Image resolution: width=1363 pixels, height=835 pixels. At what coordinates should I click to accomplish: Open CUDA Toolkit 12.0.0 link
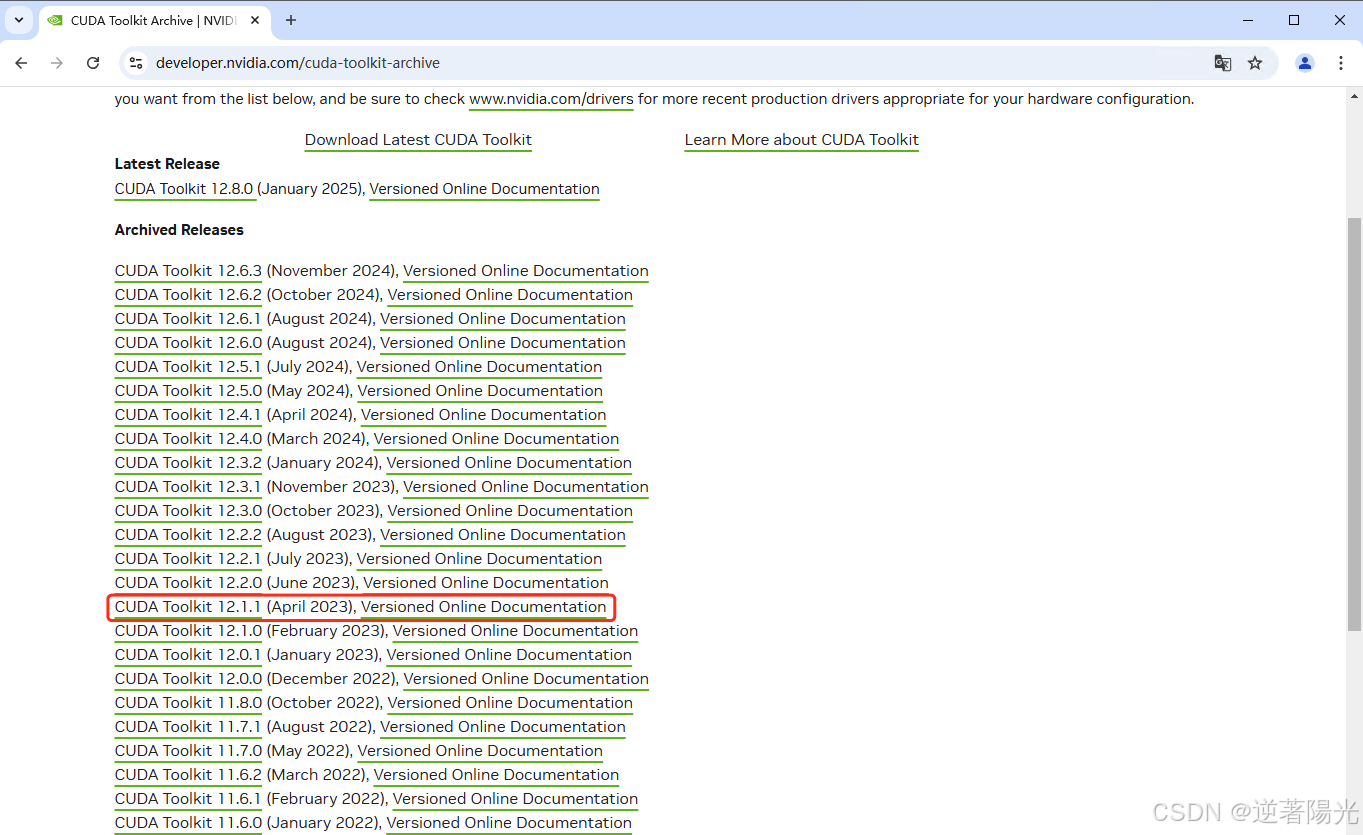point(188,679)
